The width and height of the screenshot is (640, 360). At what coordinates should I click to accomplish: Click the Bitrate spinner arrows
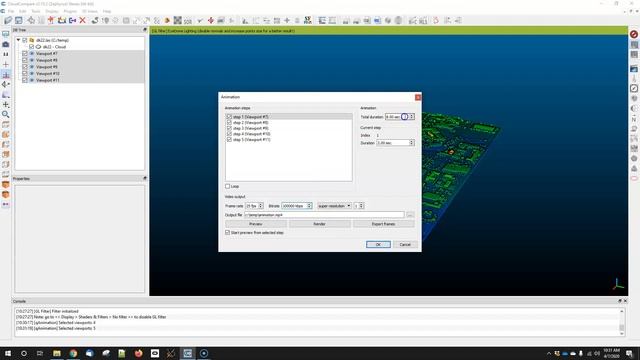(309, 206)
